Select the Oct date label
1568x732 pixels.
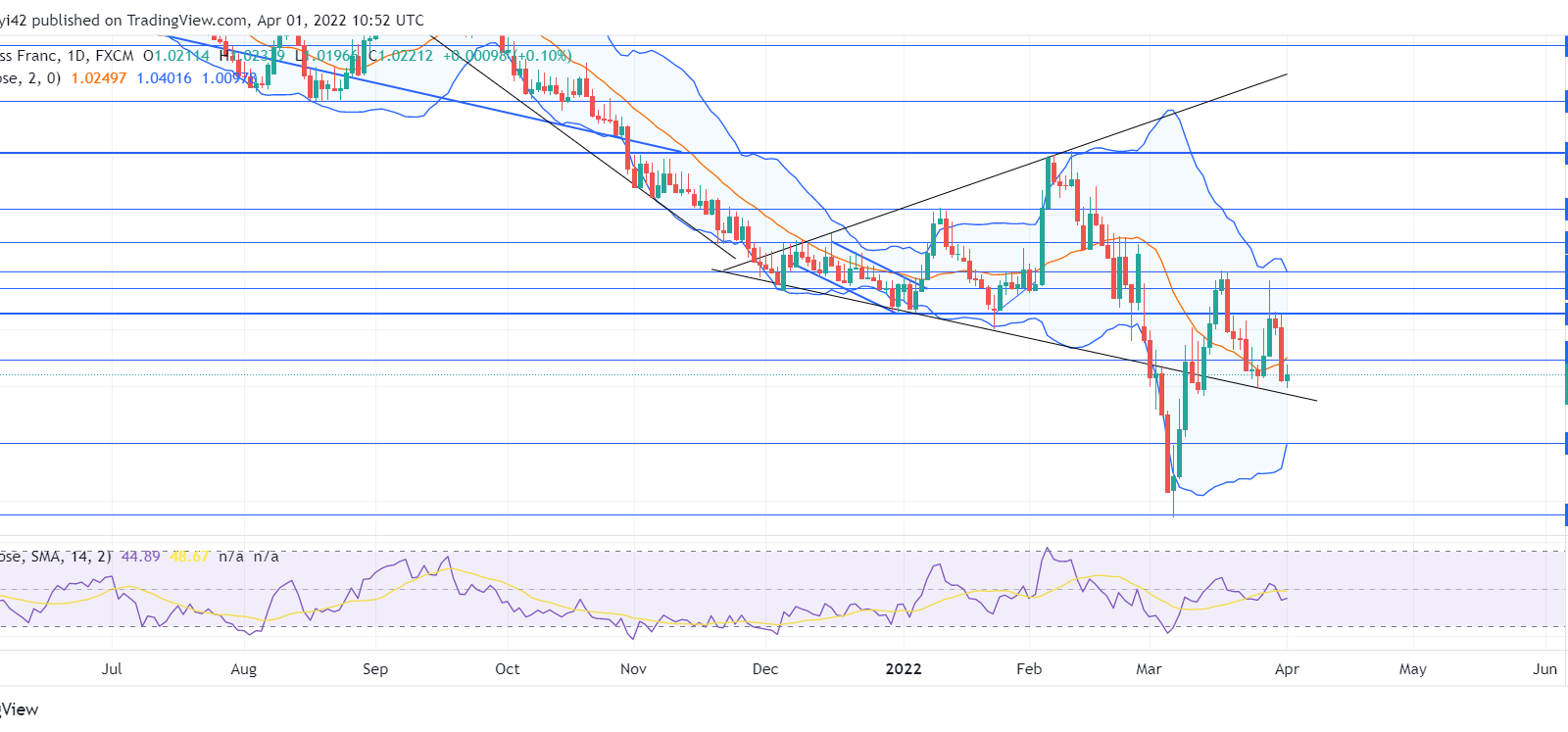click(508, 669)
